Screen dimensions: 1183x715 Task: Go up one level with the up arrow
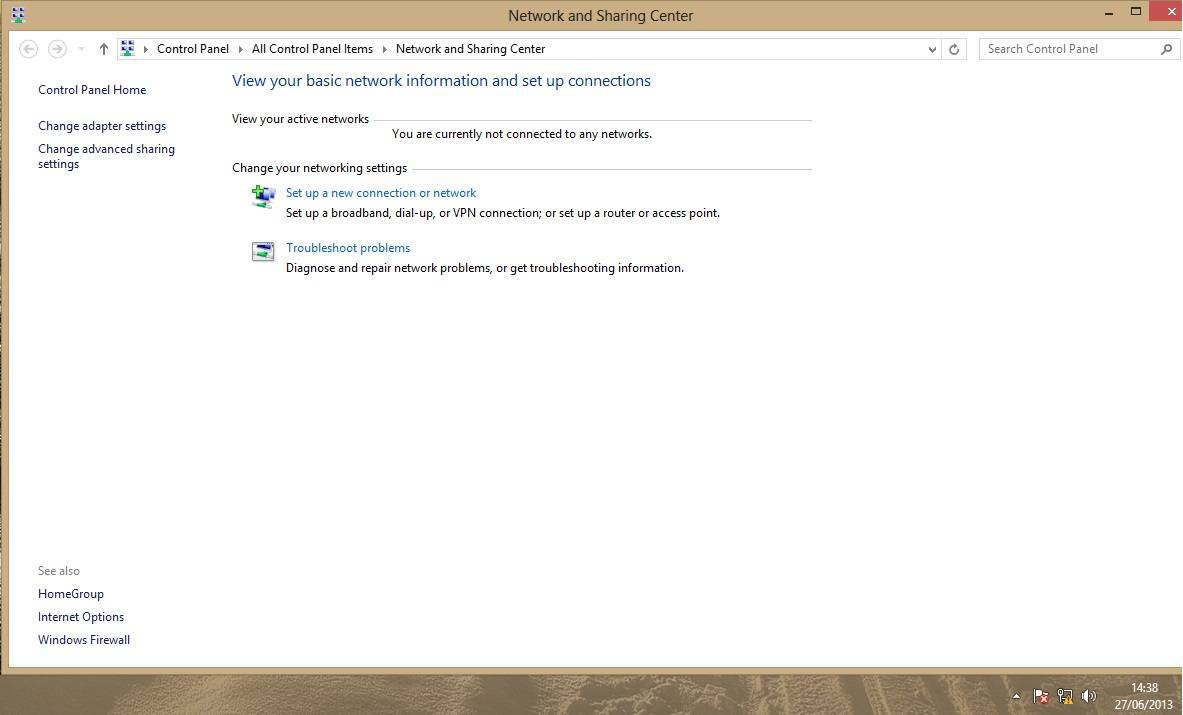(x=103, y=49)
